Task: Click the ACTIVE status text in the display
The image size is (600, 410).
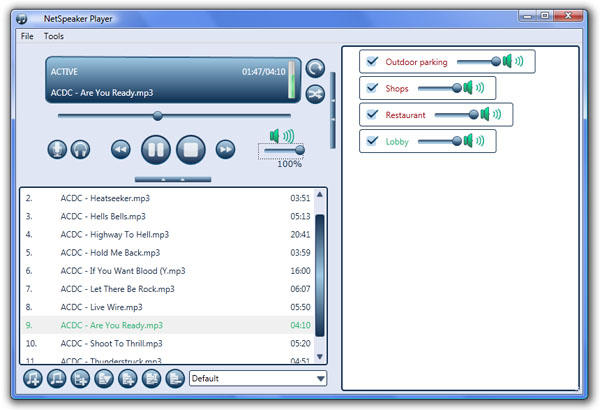Action: (64, 72)
